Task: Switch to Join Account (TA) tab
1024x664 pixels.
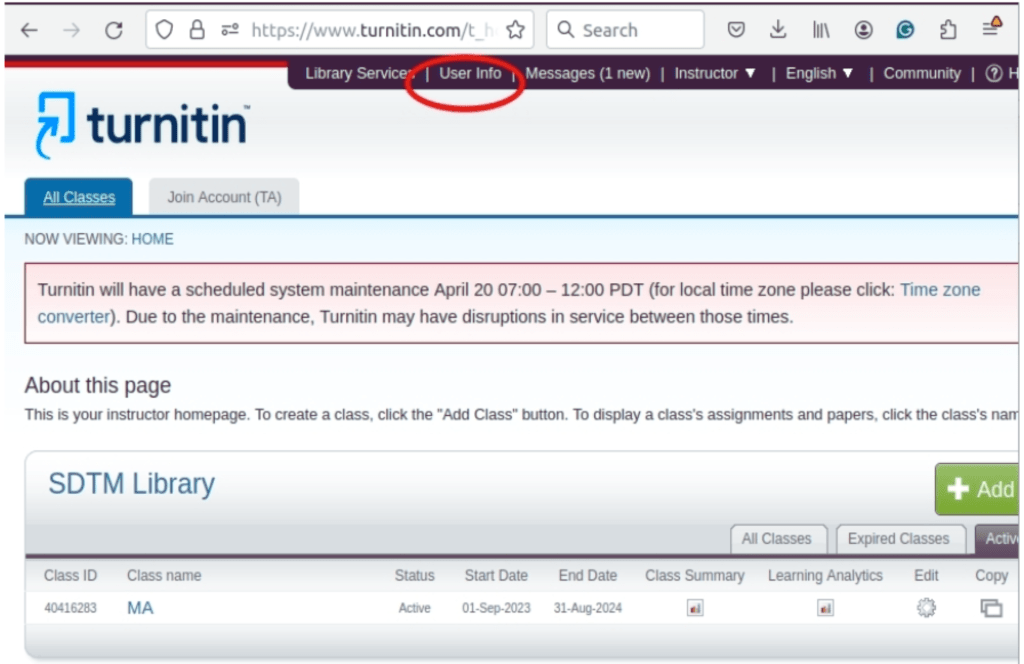Action: 224,197
